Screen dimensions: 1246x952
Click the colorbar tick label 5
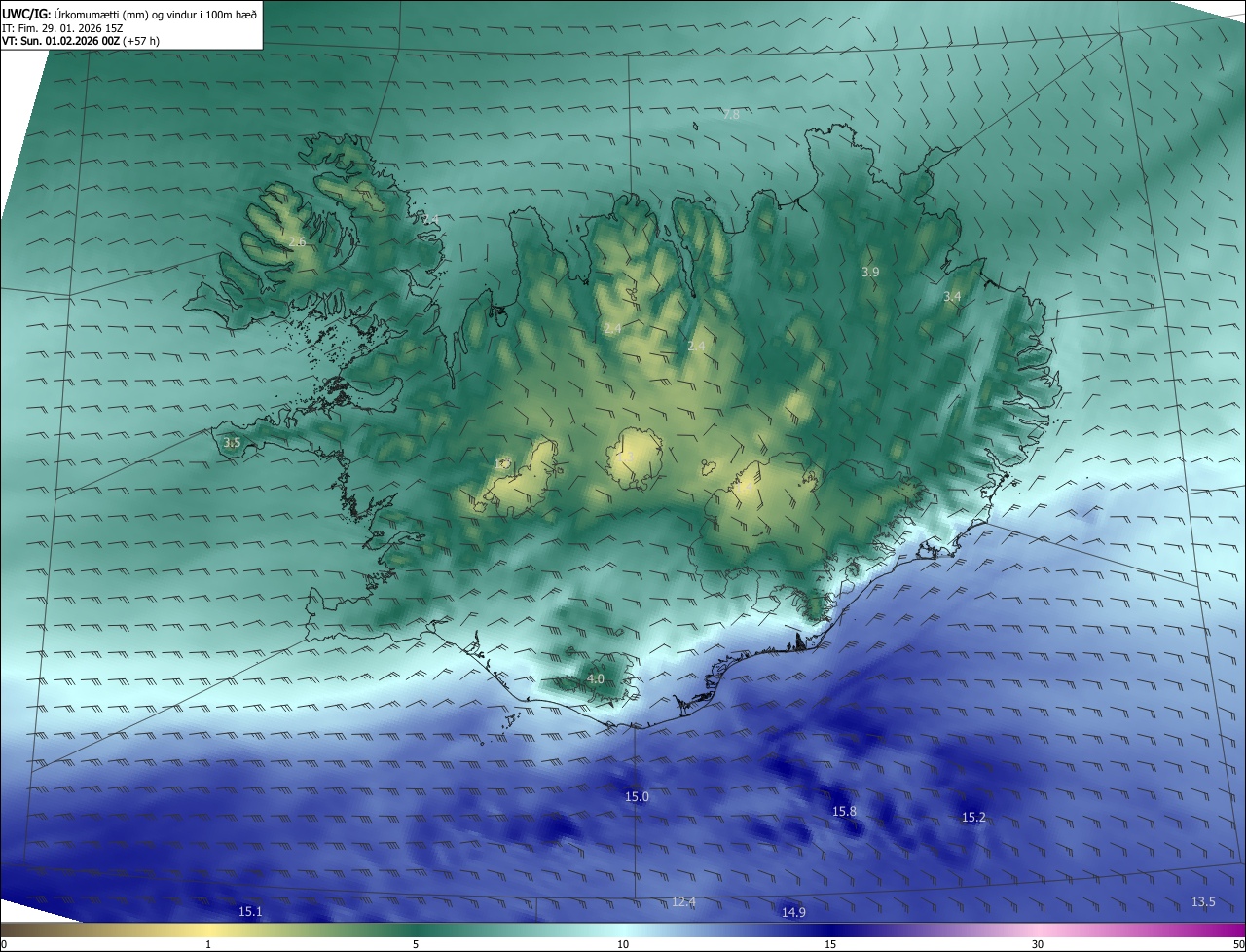click(416, 944)
